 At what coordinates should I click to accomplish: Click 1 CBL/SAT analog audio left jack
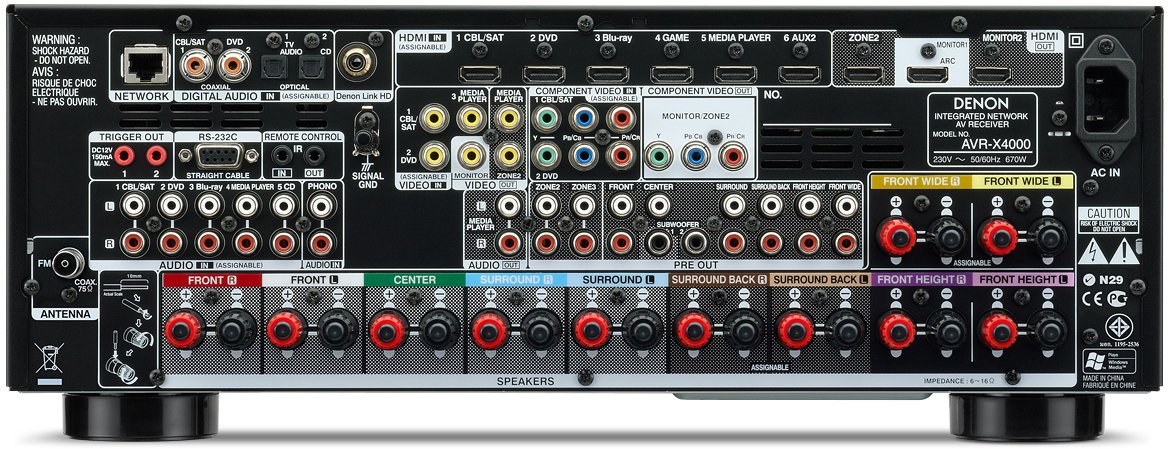click(135, 205)
